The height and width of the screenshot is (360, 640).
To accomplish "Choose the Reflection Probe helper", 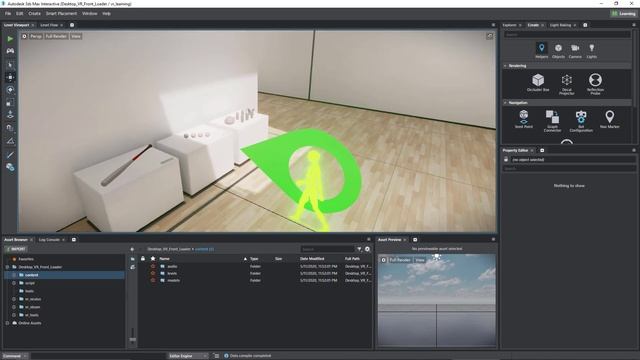I will (x=595, y=84).
